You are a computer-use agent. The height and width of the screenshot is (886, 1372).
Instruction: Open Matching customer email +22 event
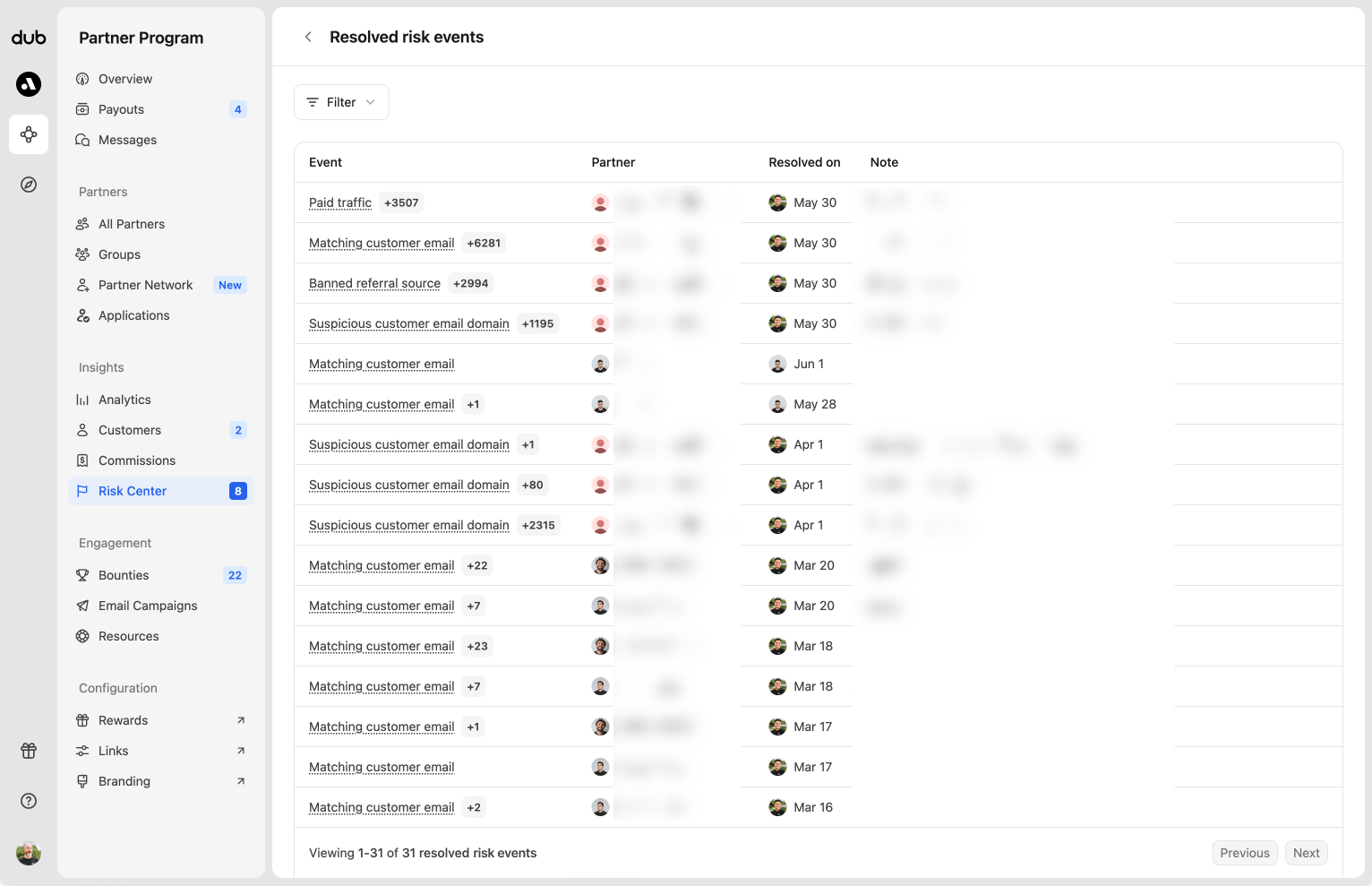point(382,565)
